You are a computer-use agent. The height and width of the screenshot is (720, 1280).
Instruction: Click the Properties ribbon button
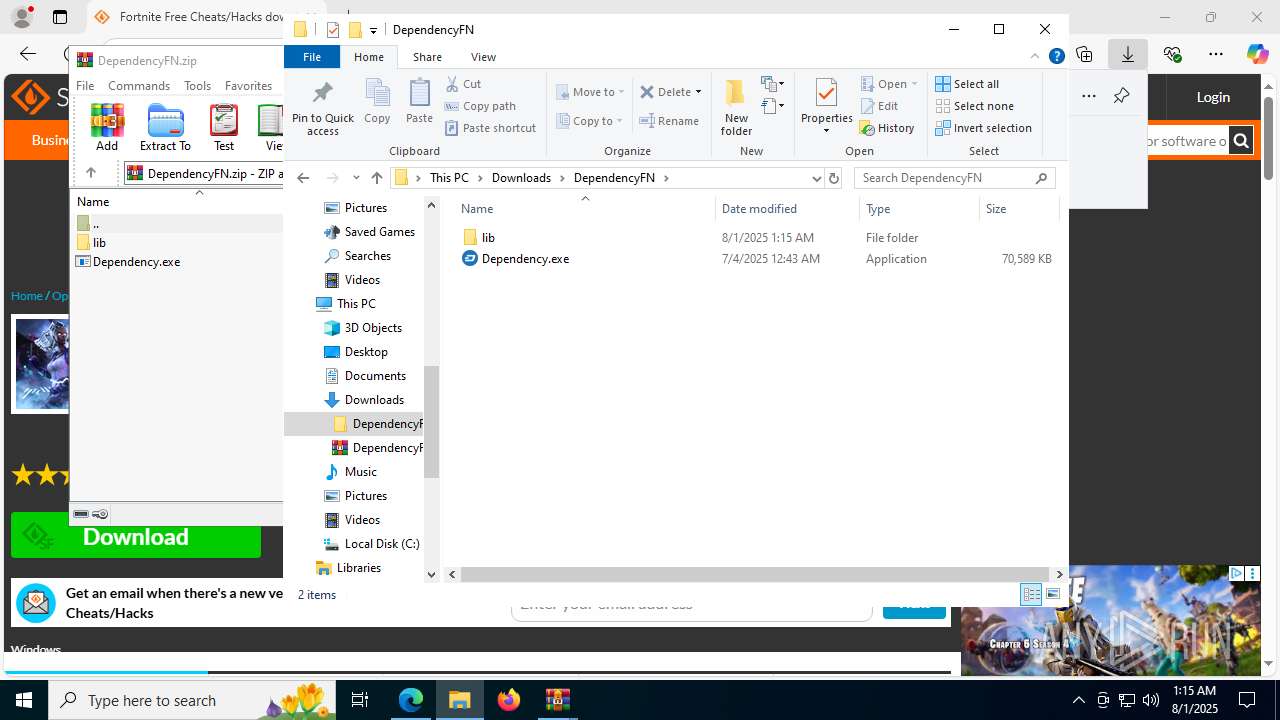coord(826,106)
